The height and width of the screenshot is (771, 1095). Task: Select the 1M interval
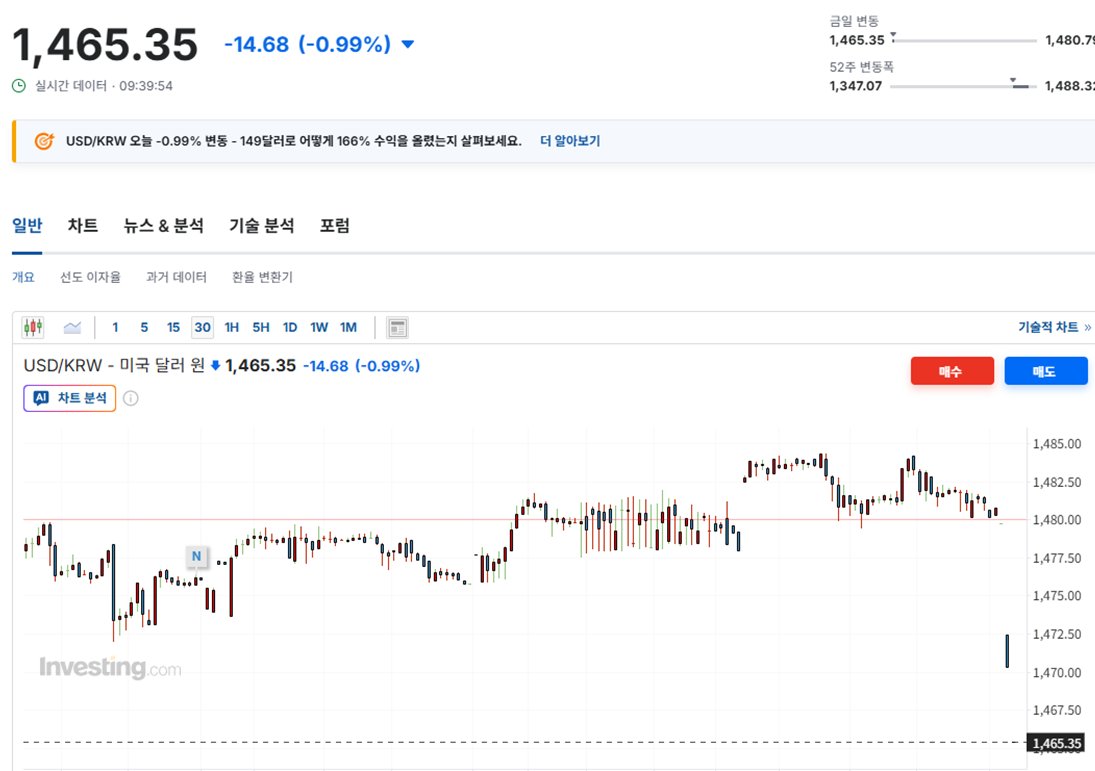click(348, 328)
